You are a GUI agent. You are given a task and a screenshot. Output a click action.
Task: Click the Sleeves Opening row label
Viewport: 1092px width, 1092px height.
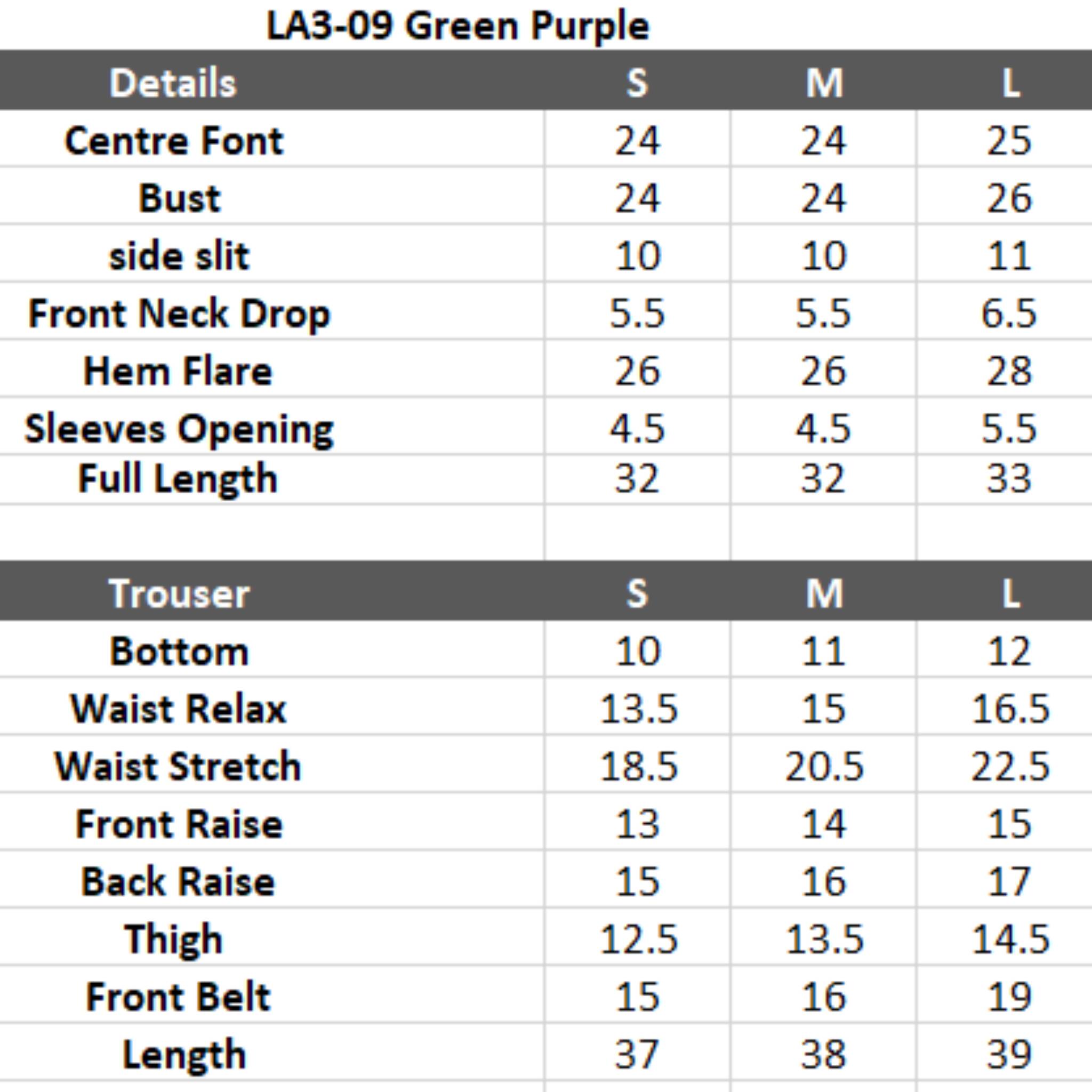[x=179, y=429]
